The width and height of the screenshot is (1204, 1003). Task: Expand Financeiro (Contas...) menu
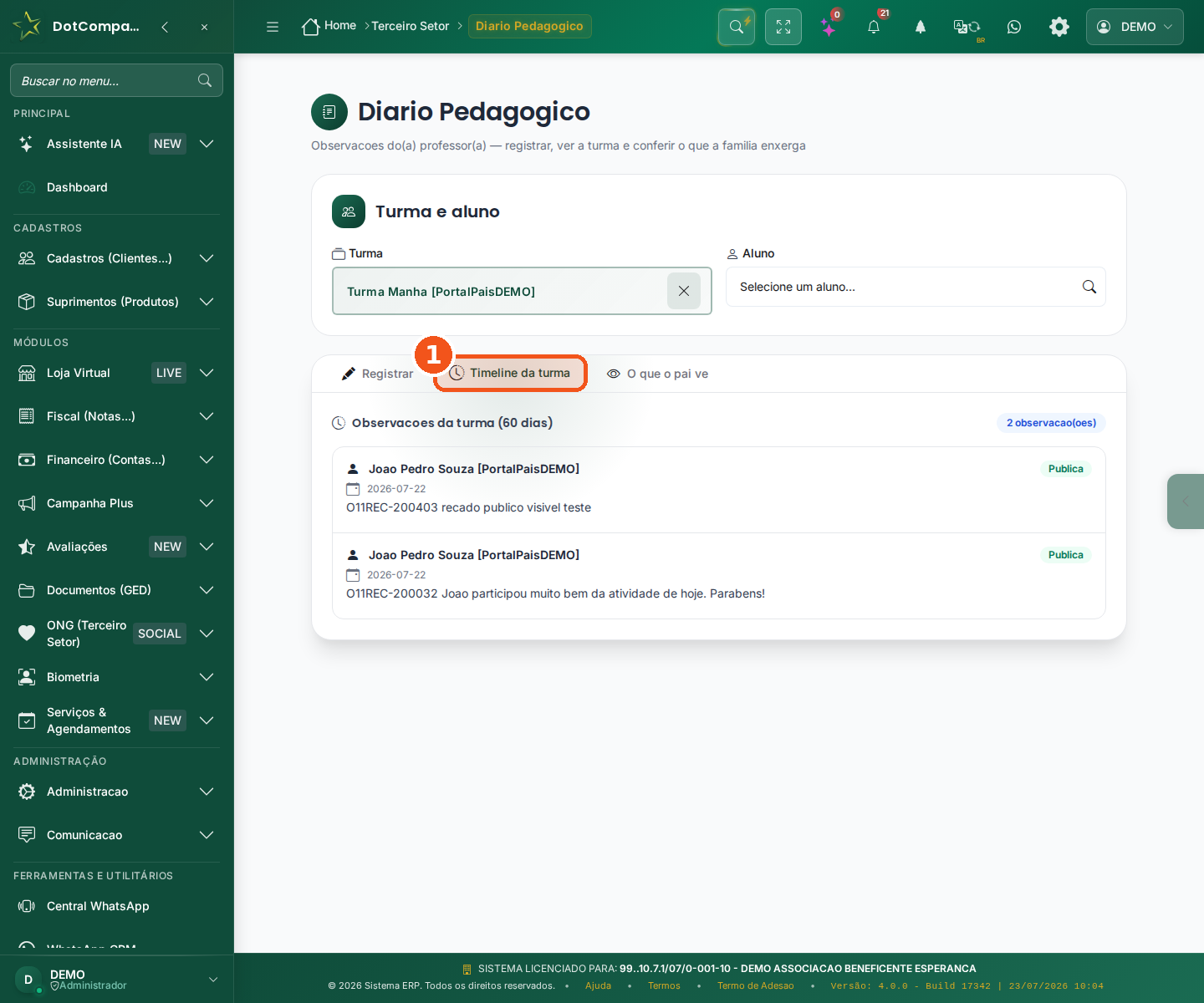pyautogui.click(x=116, y=460)
